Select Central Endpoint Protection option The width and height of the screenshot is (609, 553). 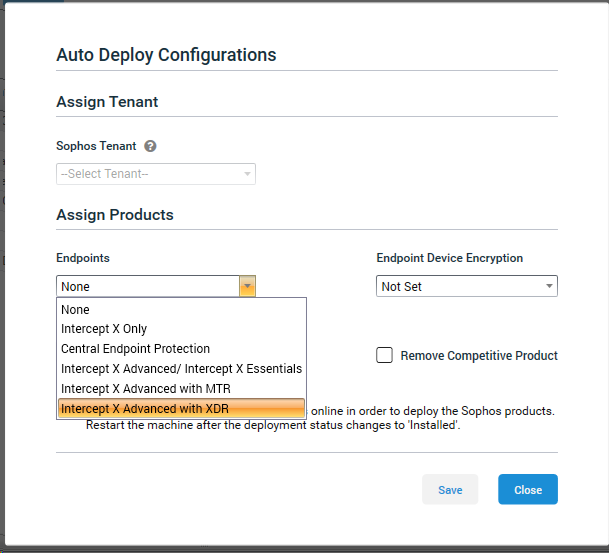181,349
